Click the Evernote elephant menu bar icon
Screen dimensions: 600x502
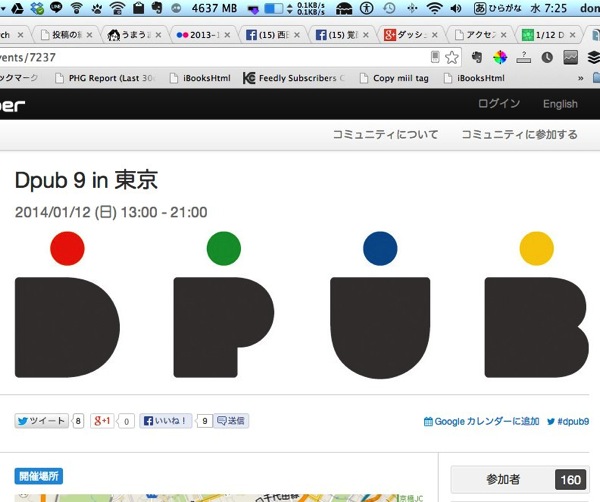[157, 8]
